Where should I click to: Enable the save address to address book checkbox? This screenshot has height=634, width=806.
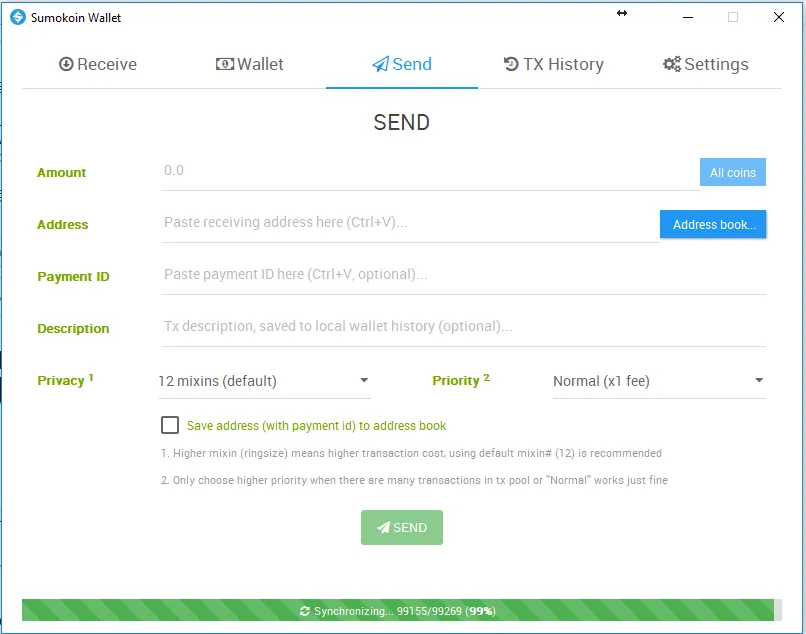tap(170, 425)
